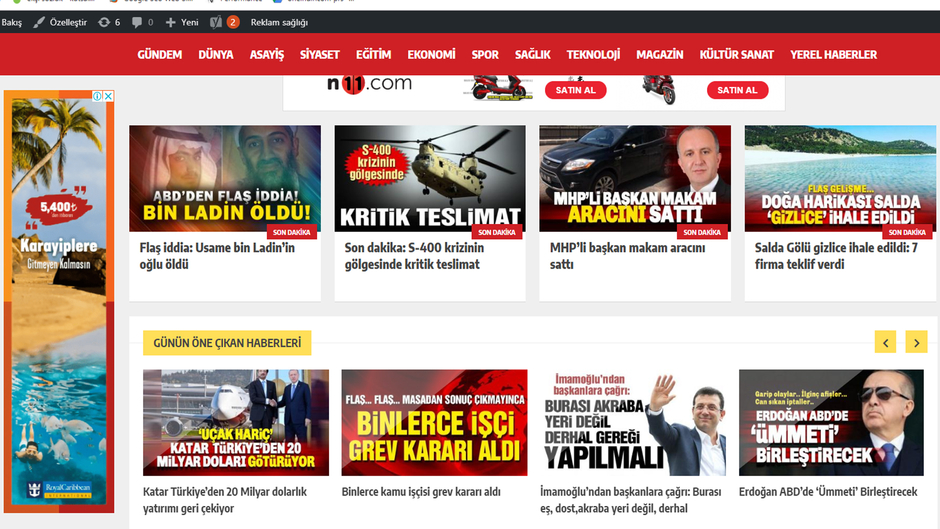Viewport: 940px width, 529px height.
Task: Open the TEKNOLOJİ category
Action: click(593, 55)
